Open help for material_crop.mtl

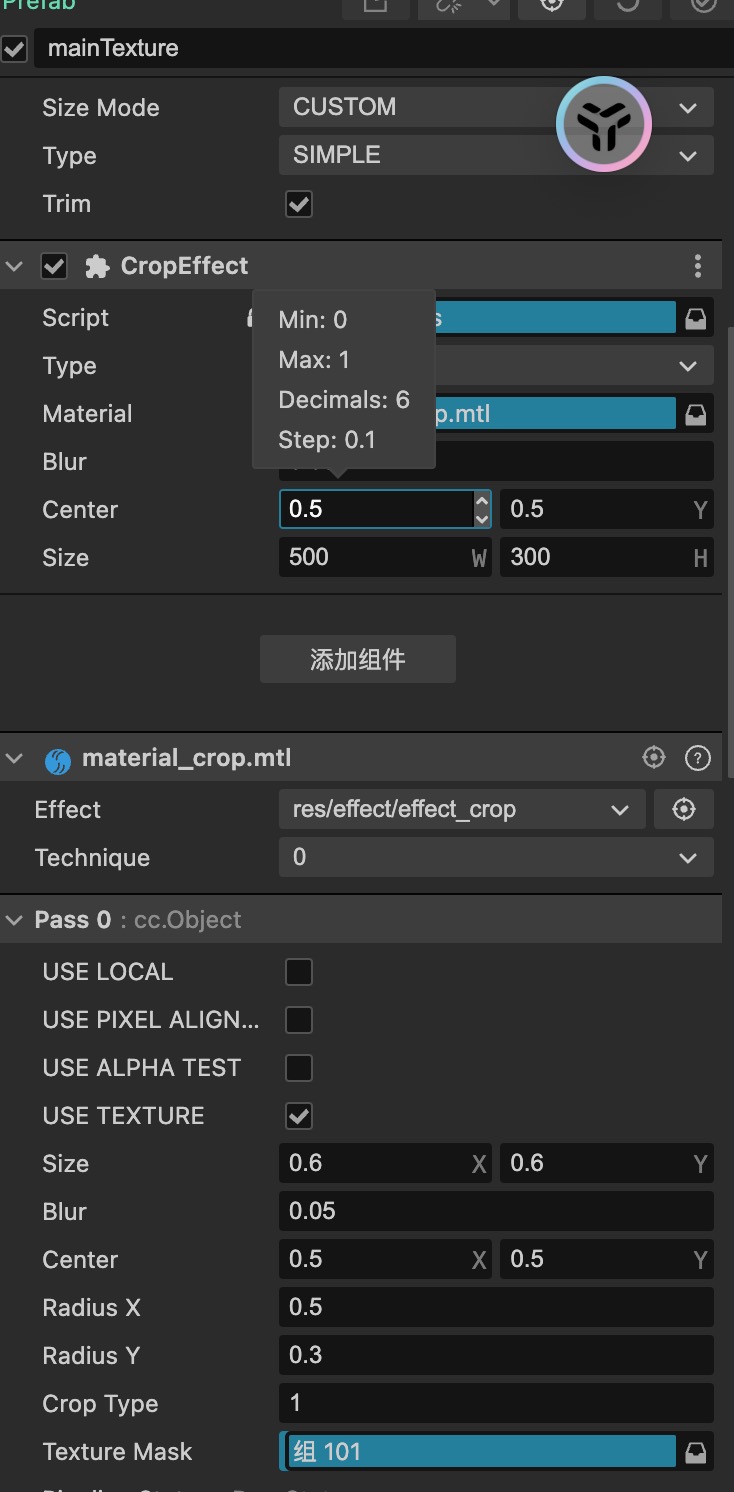point(697,758)
